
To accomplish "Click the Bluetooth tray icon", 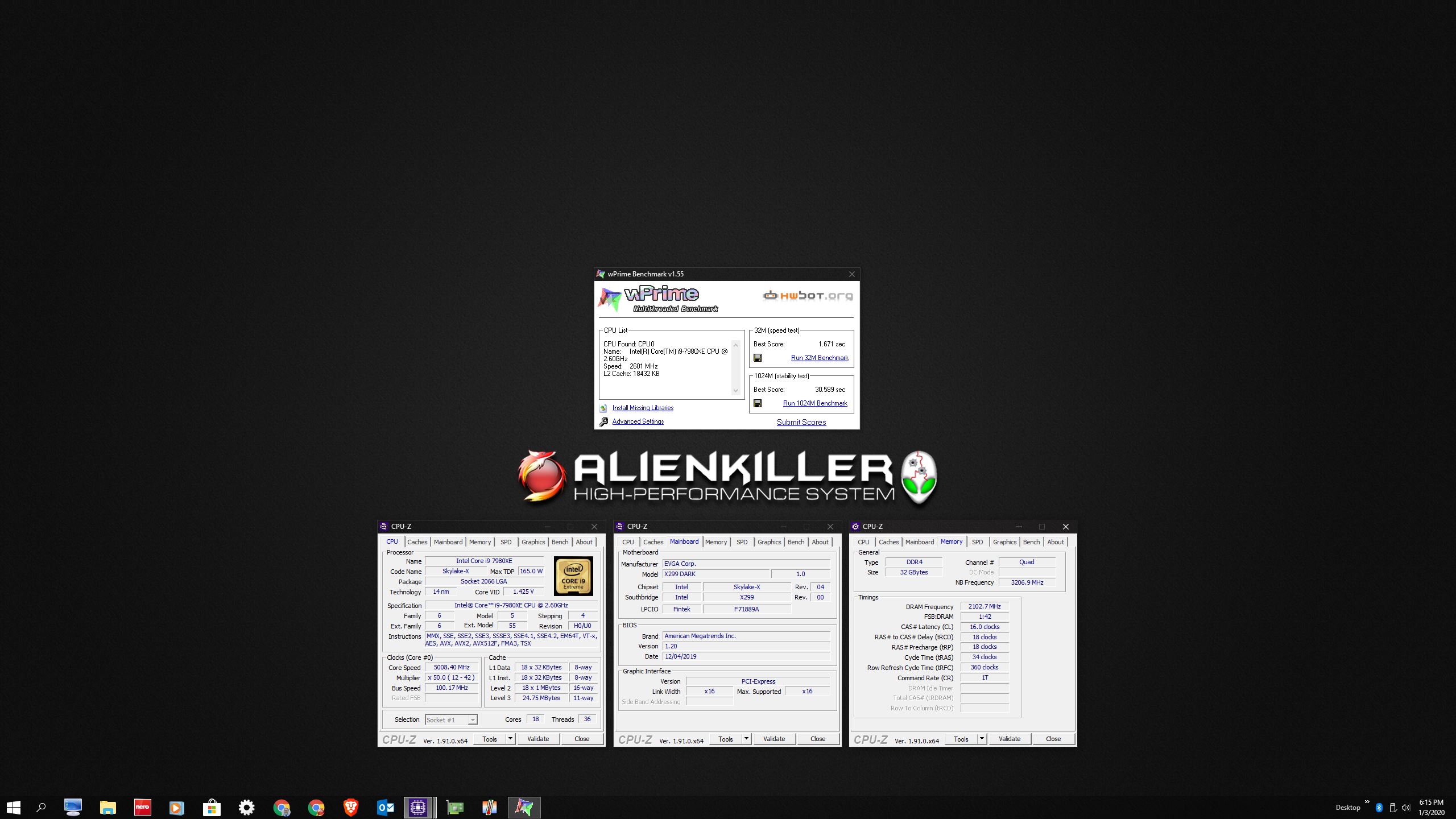I will click(1379, 808).
